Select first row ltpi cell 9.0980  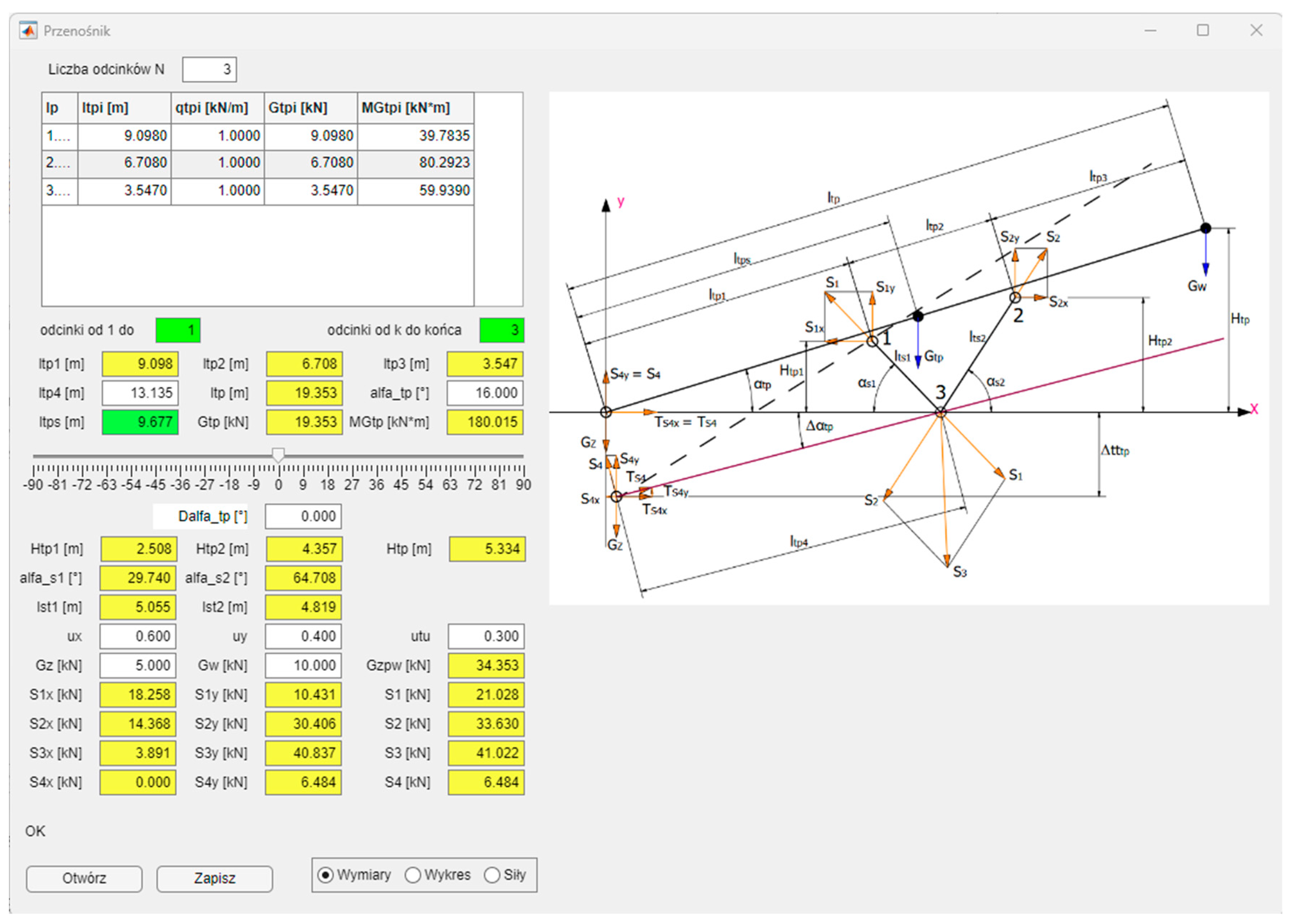pos(125,135)
